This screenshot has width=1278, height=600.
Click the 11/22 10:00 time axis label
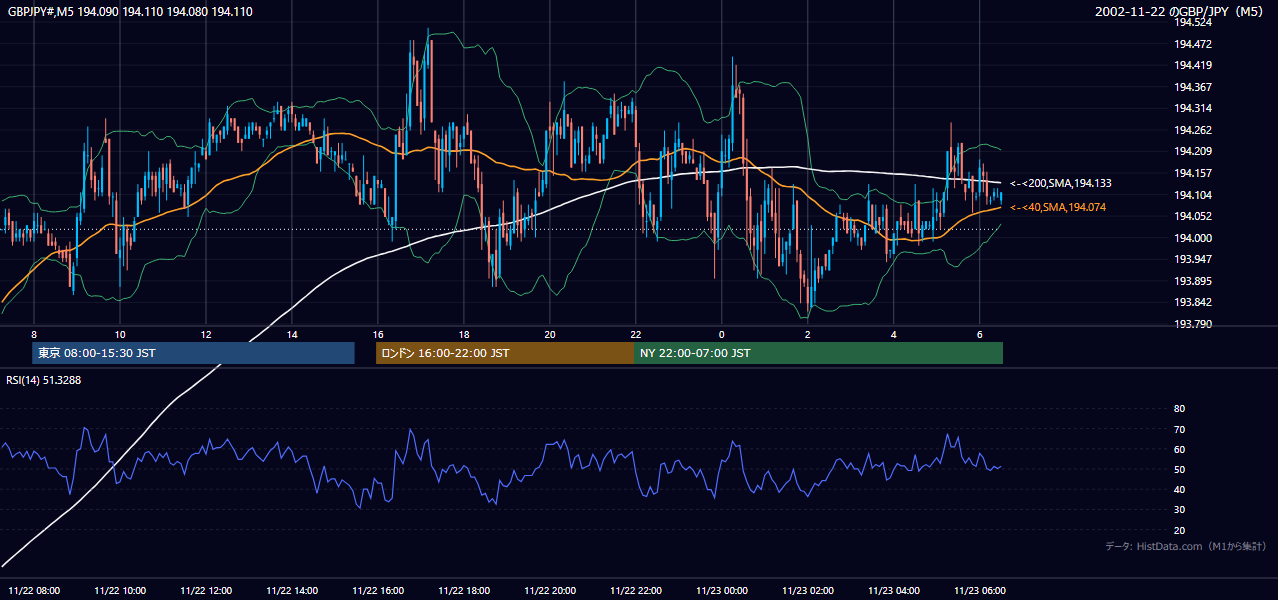[x=120, y=591]
